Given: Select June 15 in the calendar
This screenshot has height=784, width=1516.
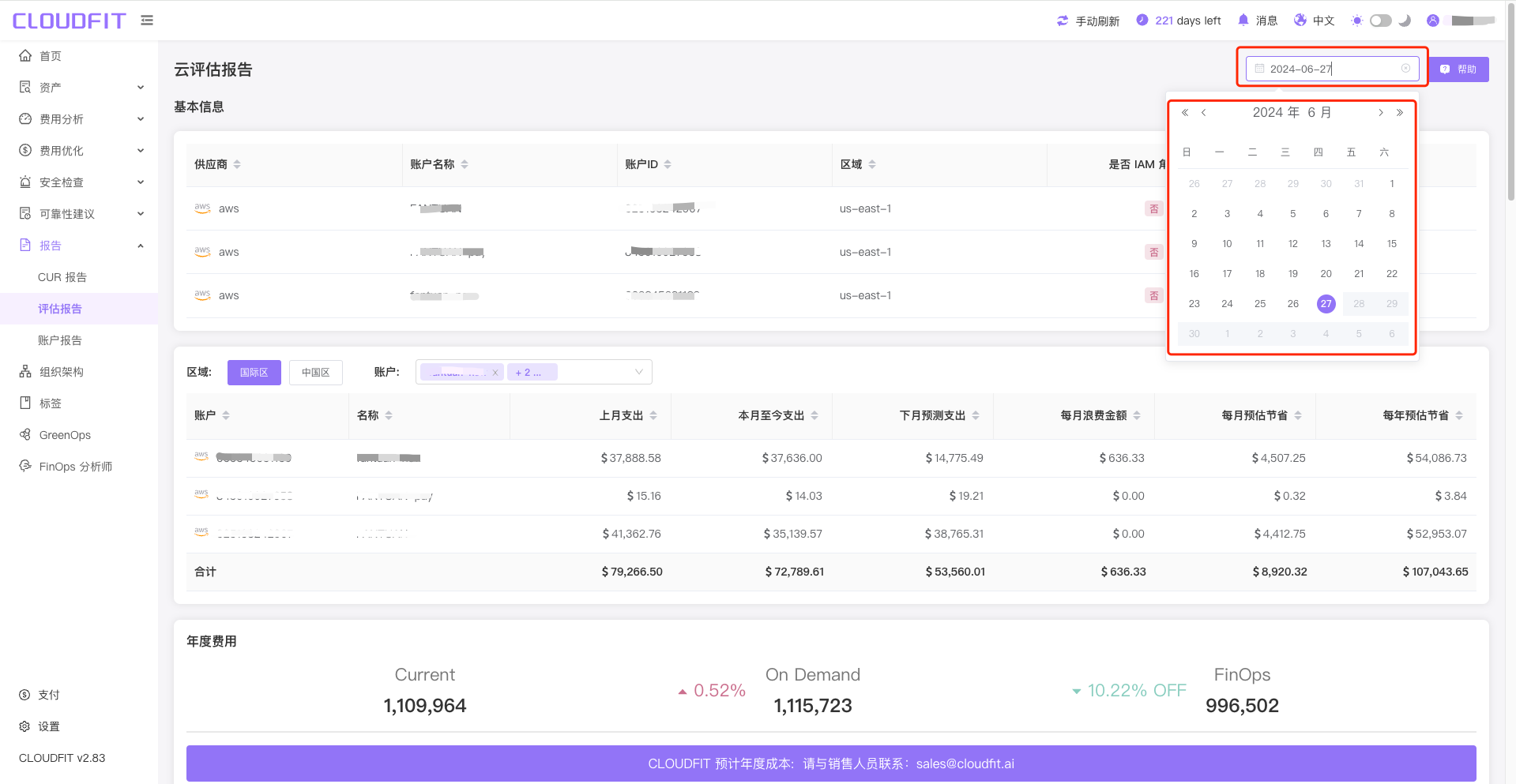Looking at the screenshot, I should point(1392,244).
